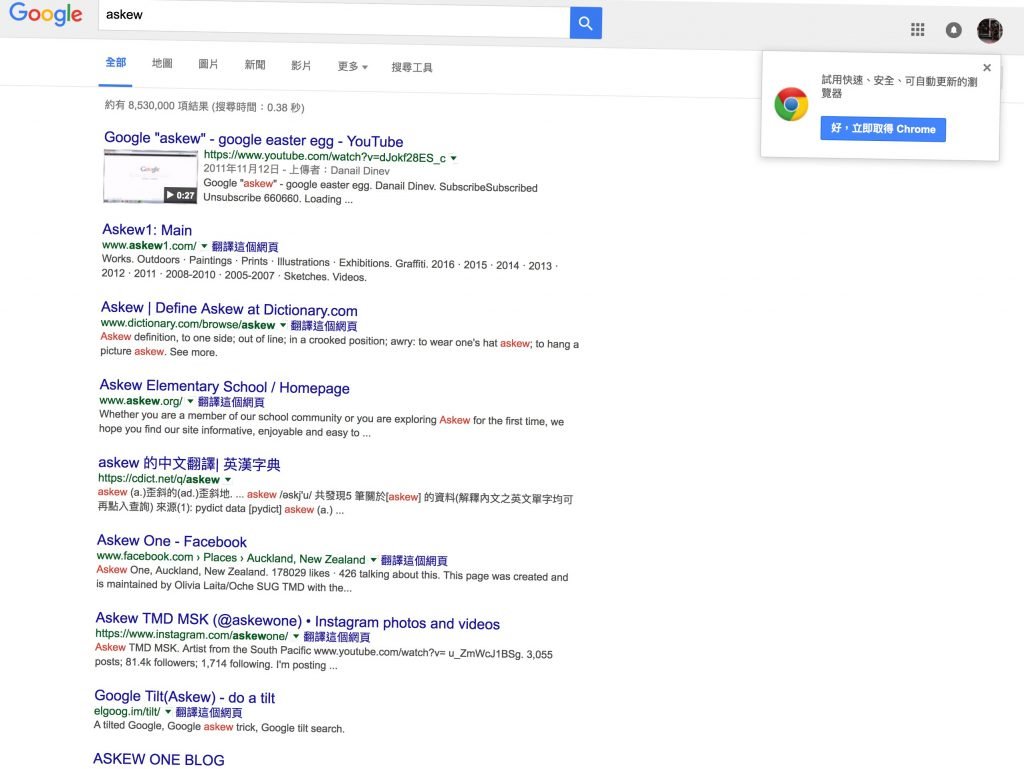Open the Askew One - Facebook result

(x=172, y=541)
